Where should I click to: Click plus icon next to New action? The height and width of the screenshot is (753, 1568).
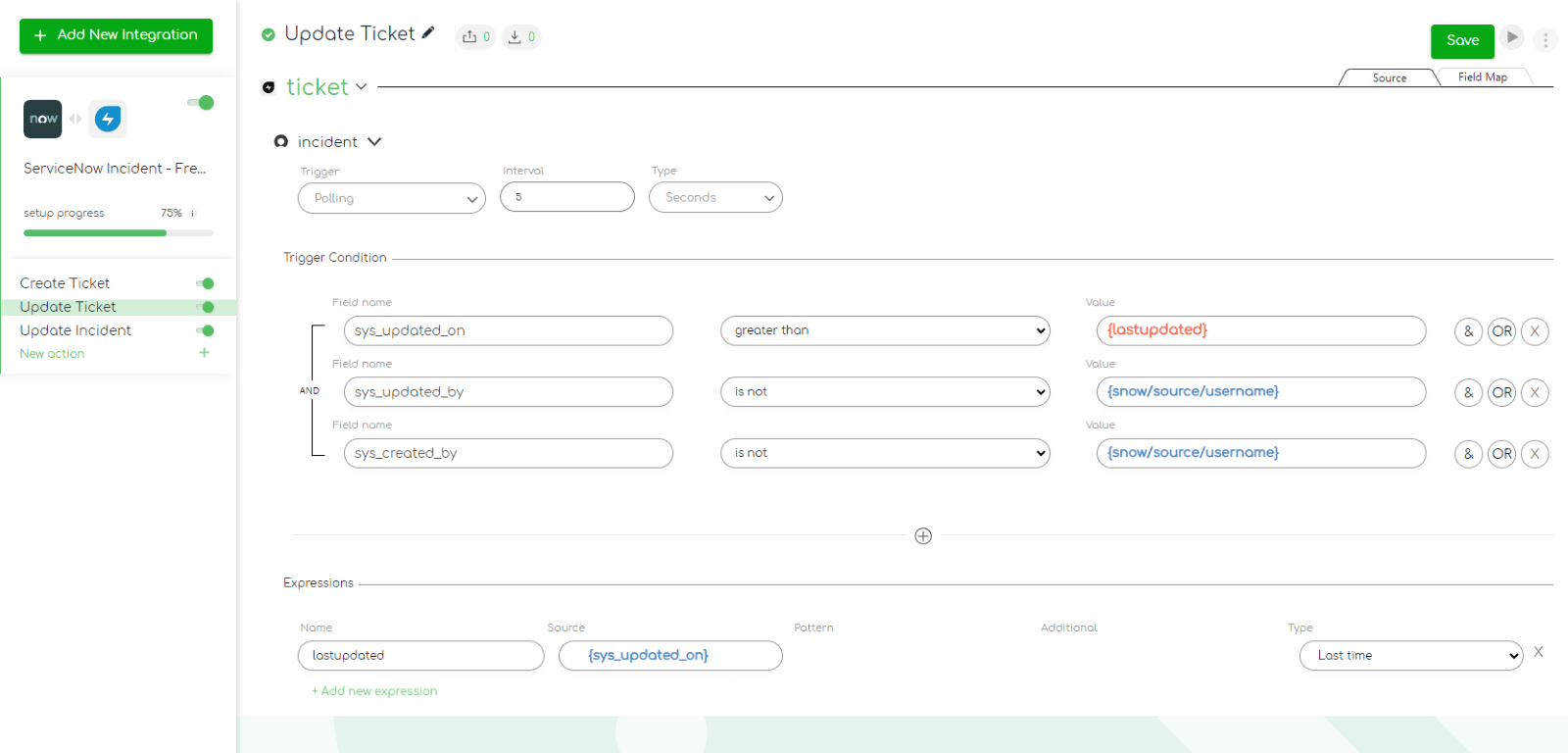204,353
